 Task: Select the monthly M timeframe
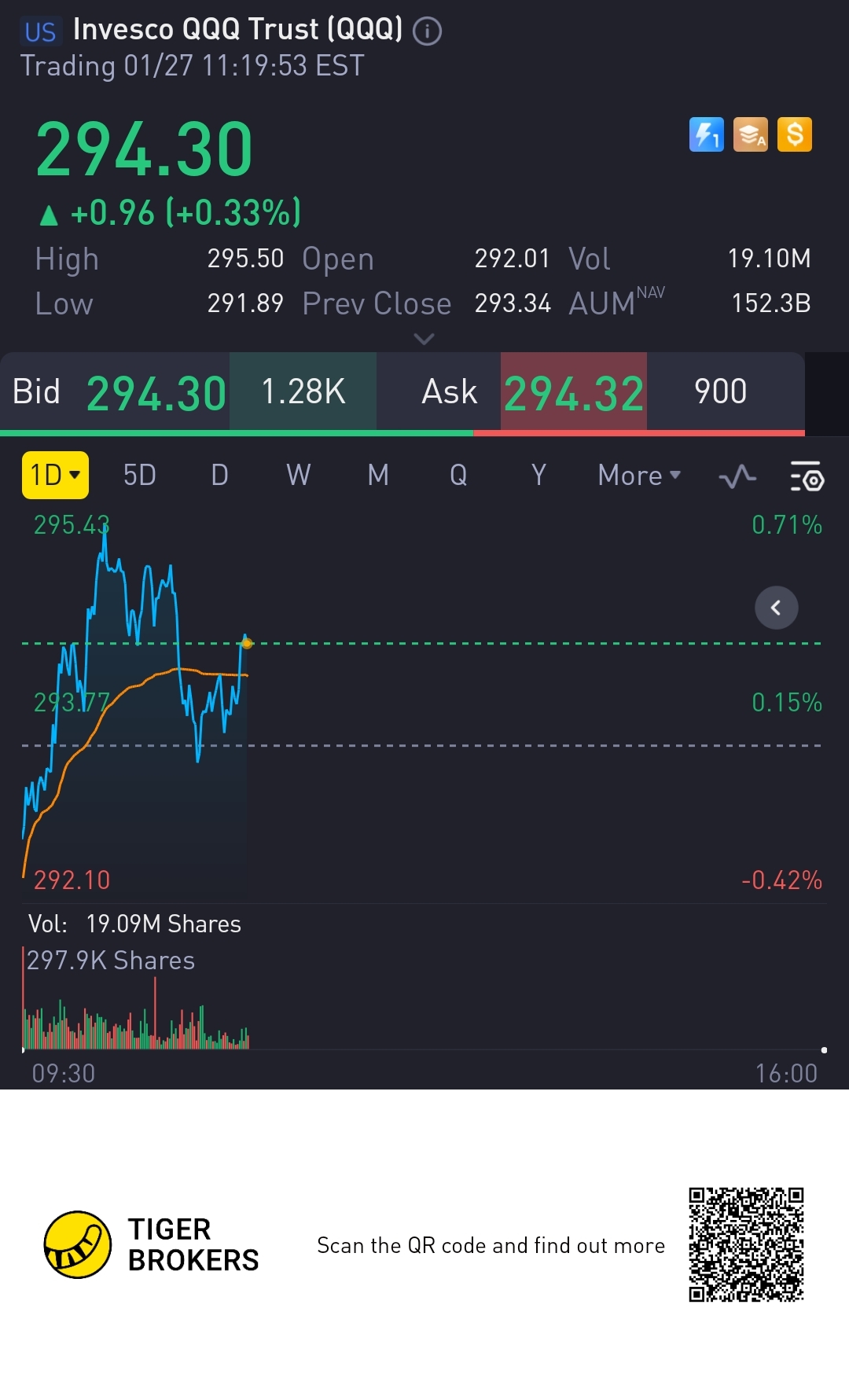tap(378, 475)
